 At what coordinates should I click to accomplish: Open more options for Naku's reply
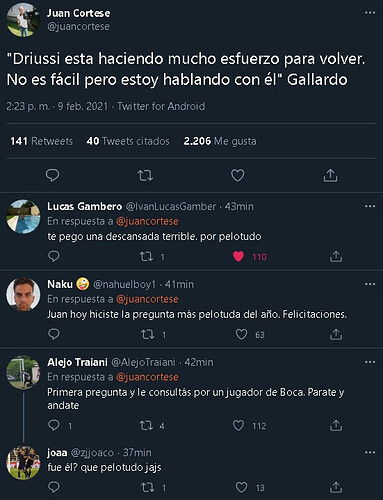coord(370,284)
